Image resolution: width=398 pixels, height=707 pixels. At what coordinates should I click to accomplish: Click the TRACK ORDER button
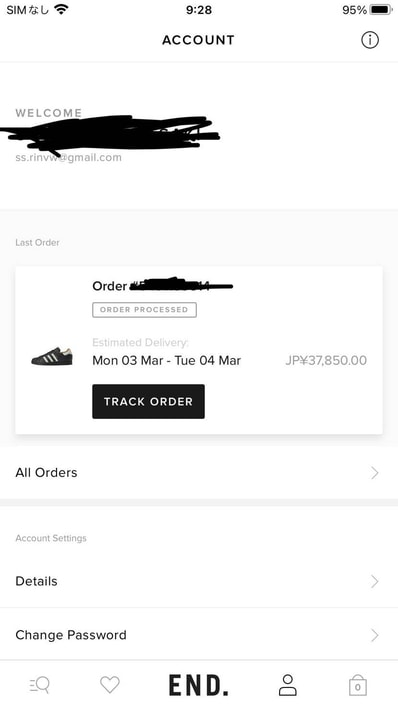click(x=148, y=401)
